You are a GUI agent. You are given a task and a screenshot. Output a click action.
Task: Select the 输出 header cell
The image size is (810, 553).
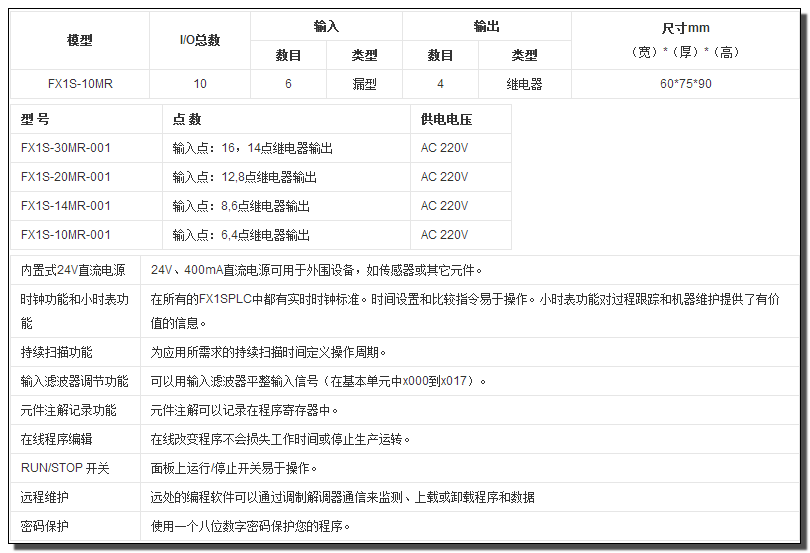(x=487, y=26)
